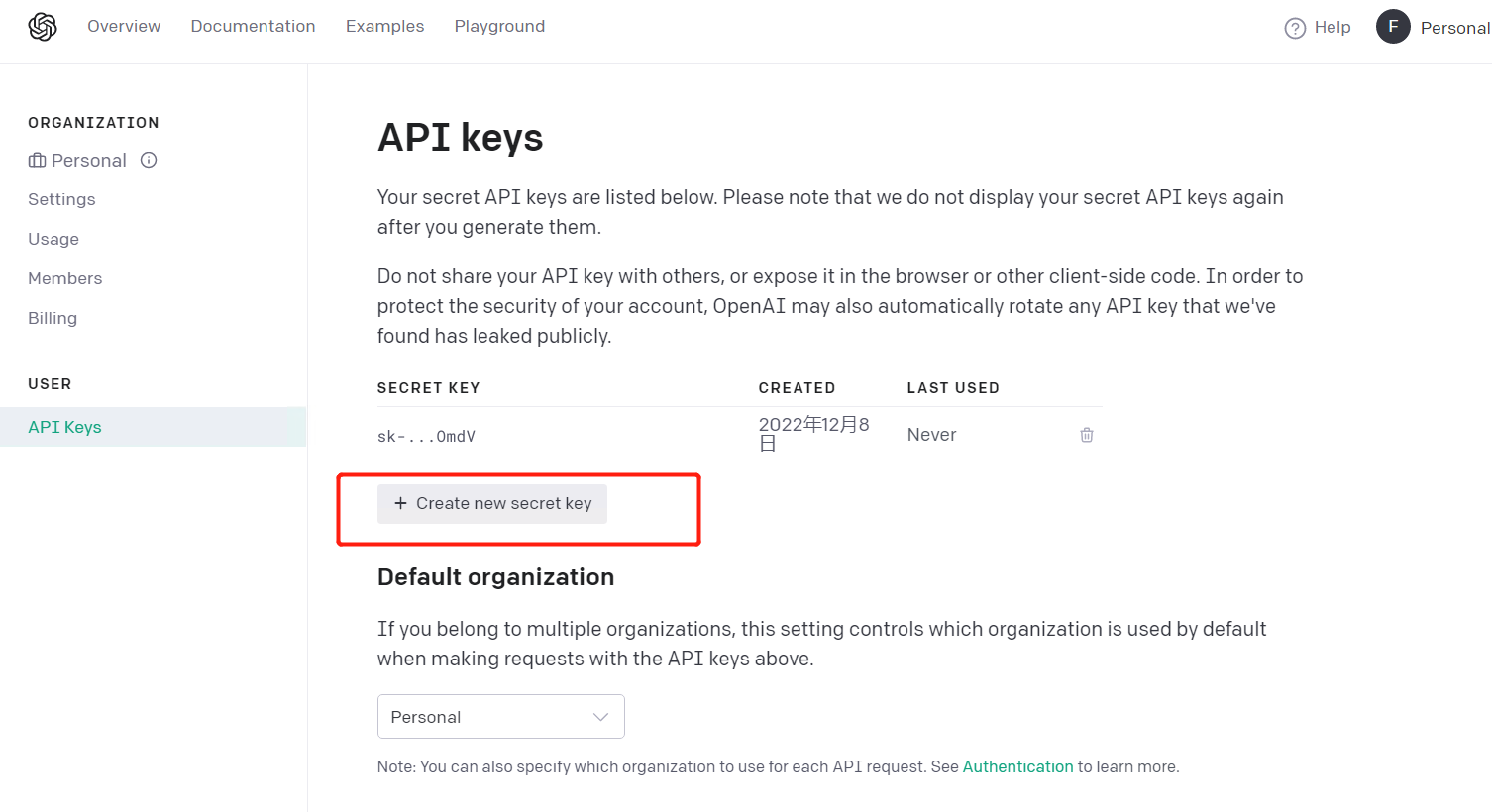
Task: Expand the Default organization dropdown
Action: click(500, 717)
